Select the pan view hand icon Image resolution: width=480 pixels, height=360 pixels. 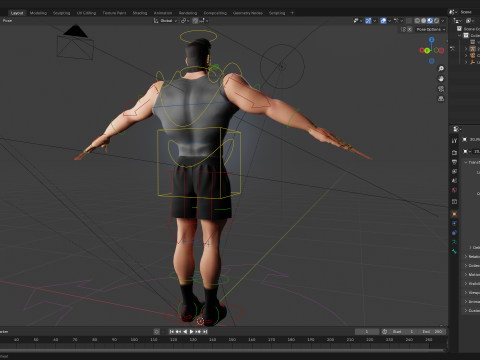441,79
